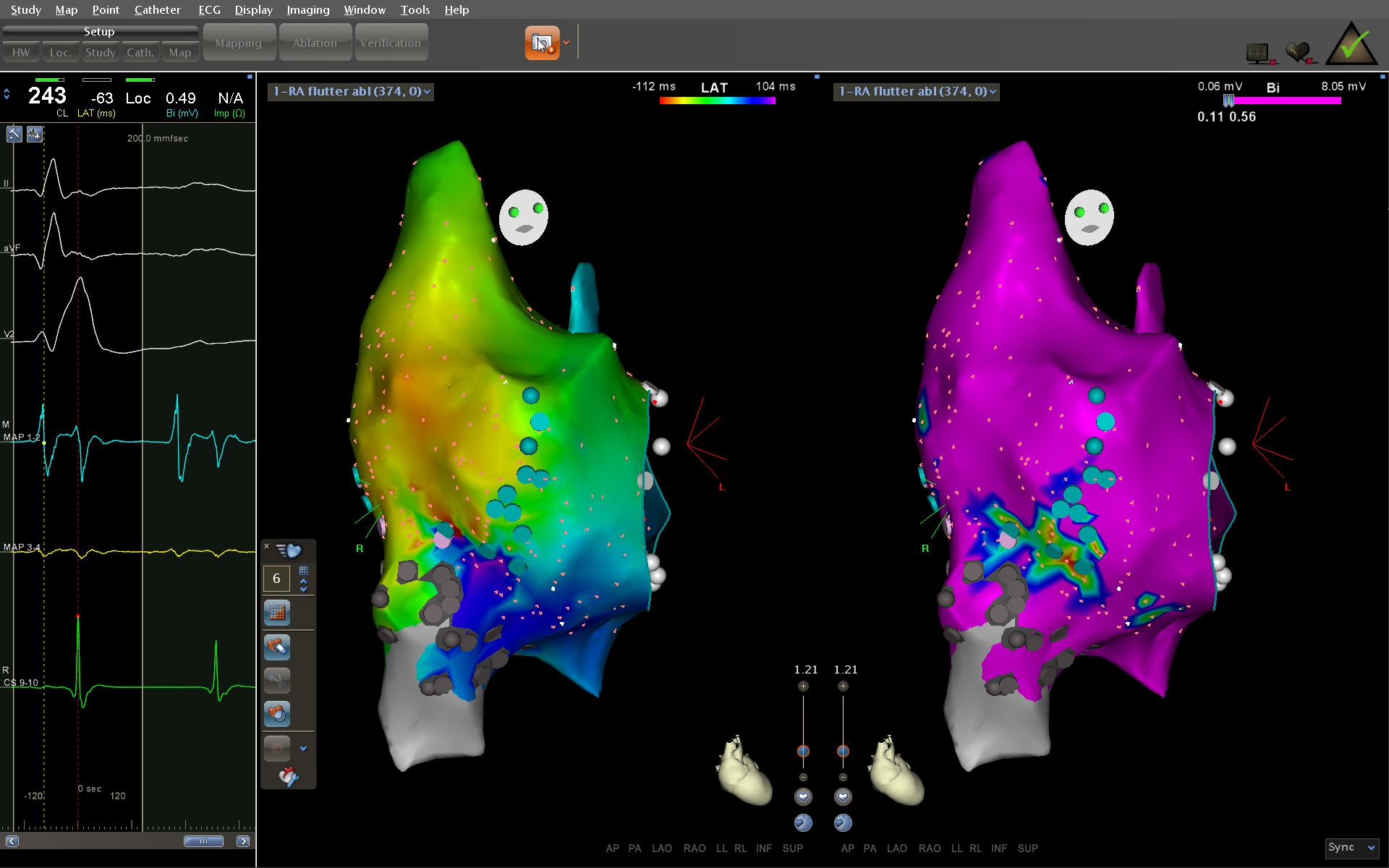The image size is (1389, 868).
Task: Click the left map zoom slider handle
Action: 803,751
